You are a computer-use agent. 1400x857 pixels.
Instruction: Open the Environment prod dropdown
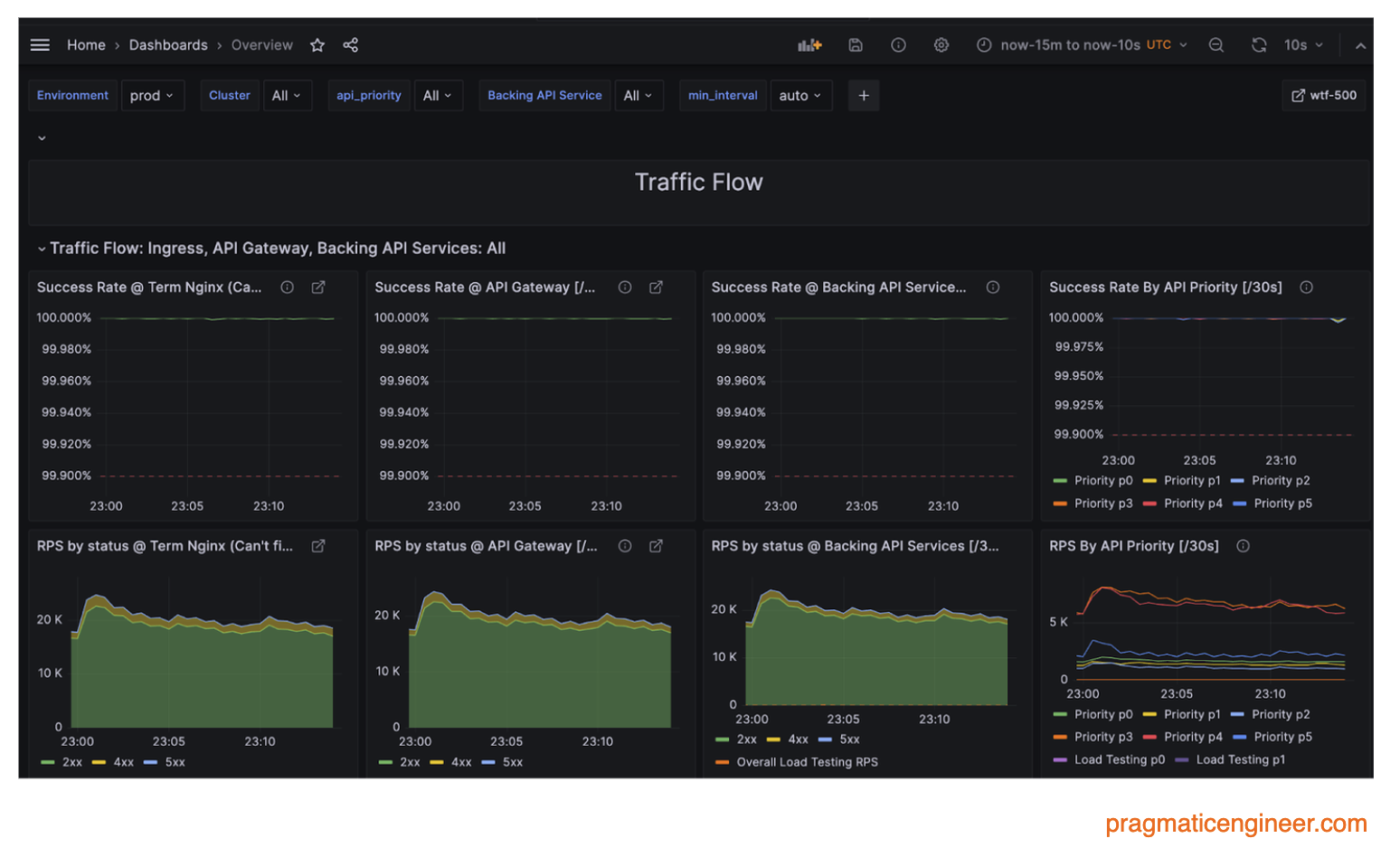pos(151,96)
